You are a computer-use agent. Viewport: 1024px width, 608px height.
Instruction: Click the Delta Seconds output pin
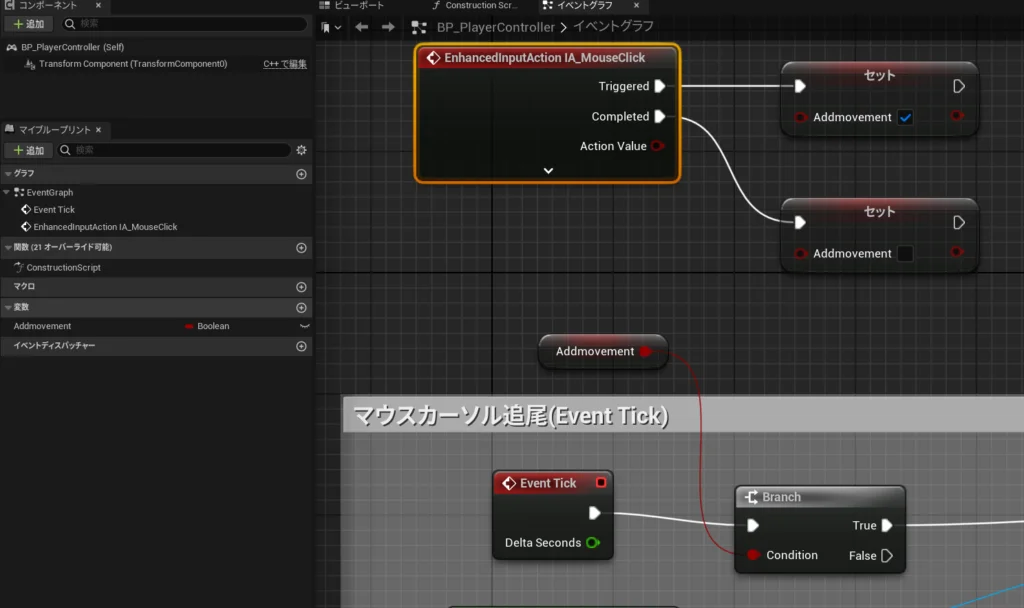[593, 543]
